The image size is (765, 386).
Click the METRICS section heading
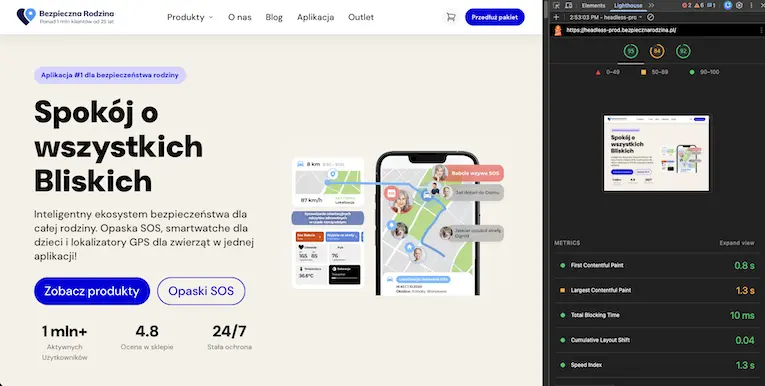tap(567, 243)
